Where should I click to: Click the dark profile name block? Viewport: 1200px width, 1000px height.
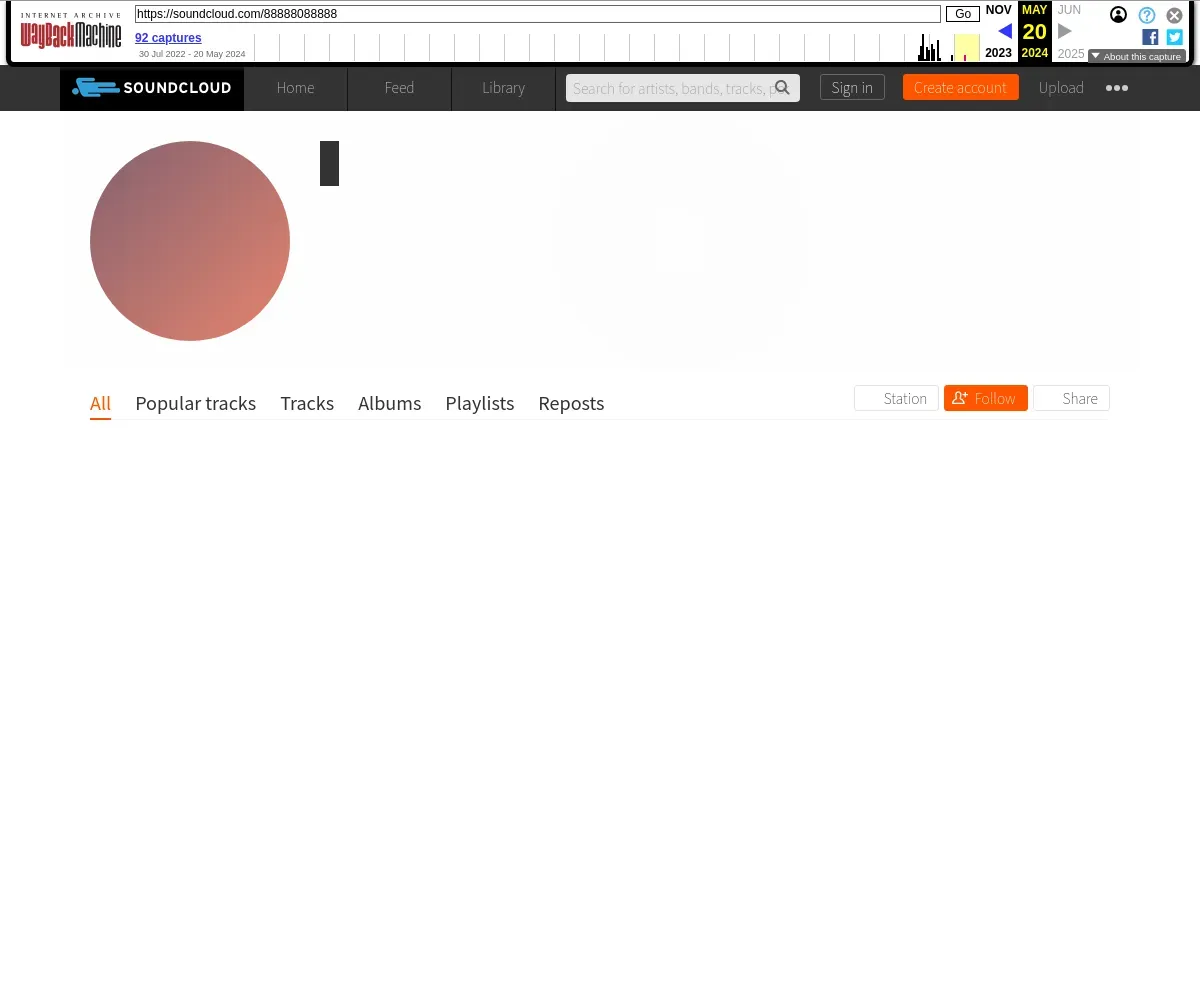click(x=329, y=163)
